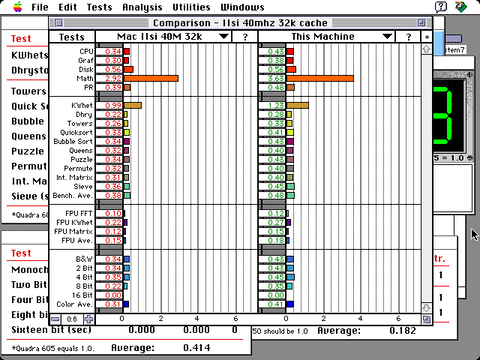Select the Dhry row label
Screen dimensions: 480x360
point(84,114)
